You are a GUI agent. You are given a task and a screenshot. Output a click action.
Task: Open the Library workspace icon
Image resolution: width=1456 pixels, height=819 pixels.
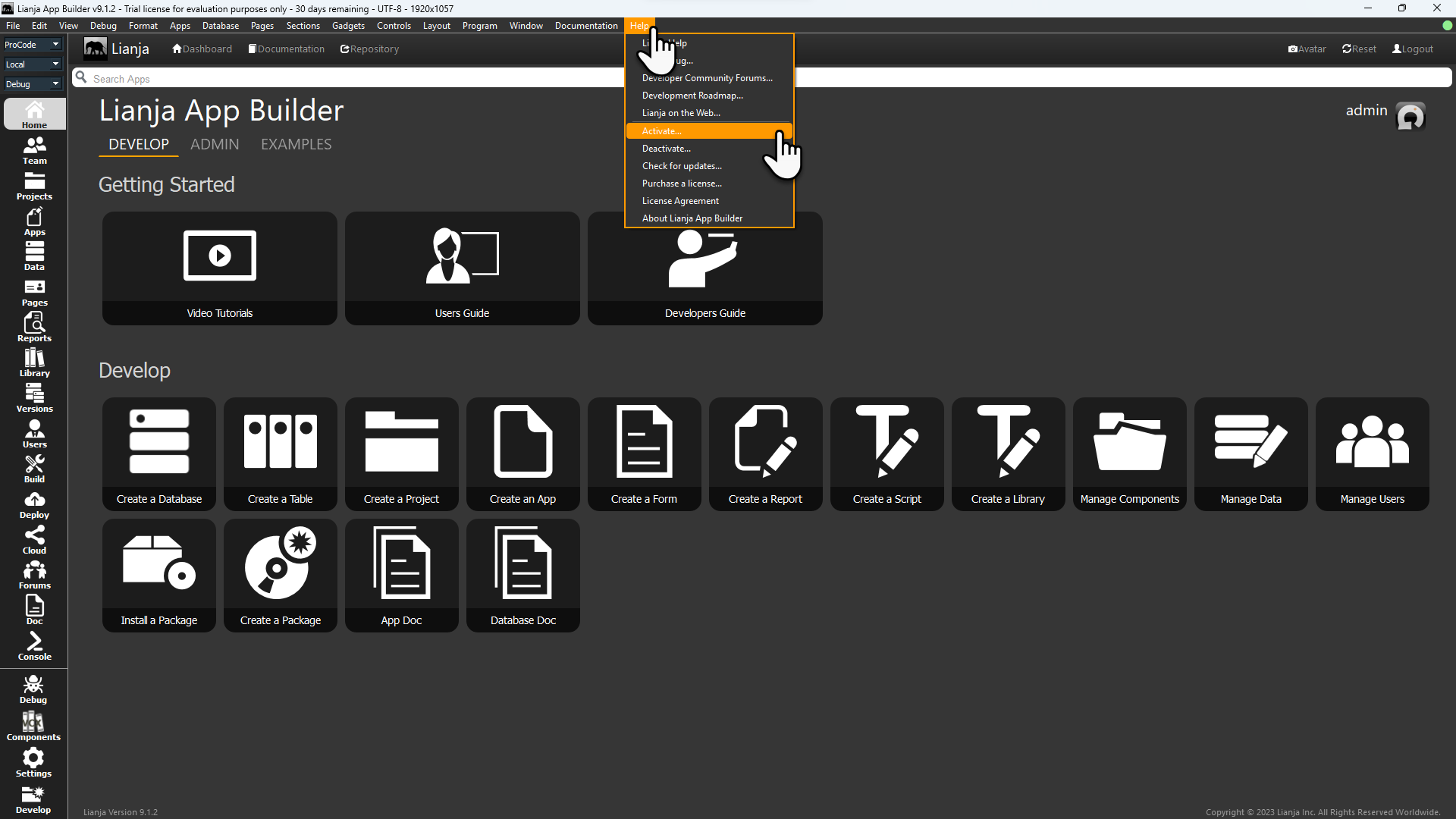tap(34, 362)
